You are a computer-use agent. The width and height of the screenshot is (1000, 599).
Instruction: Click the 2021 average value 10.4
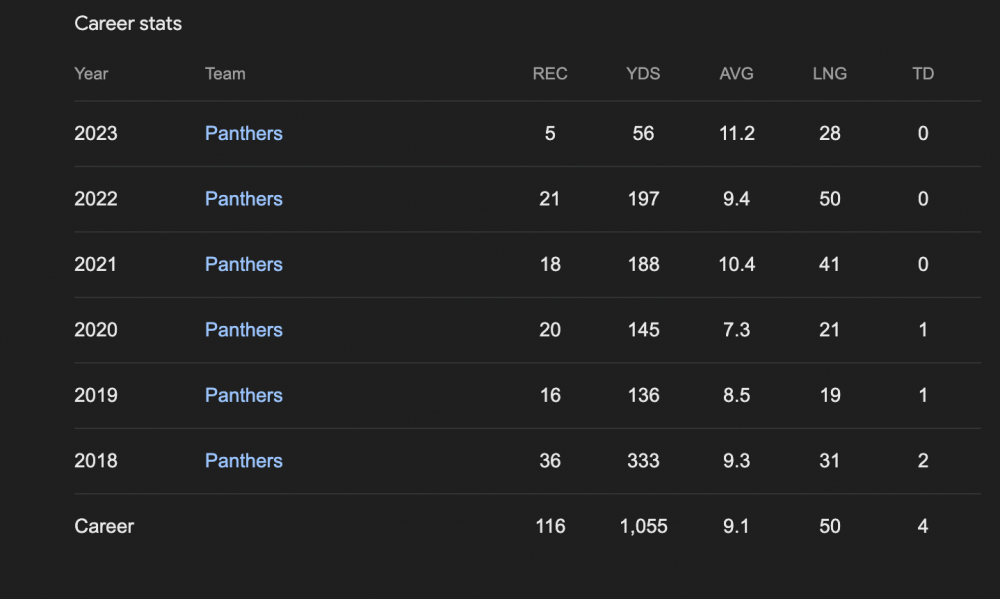tap(736, 265)
